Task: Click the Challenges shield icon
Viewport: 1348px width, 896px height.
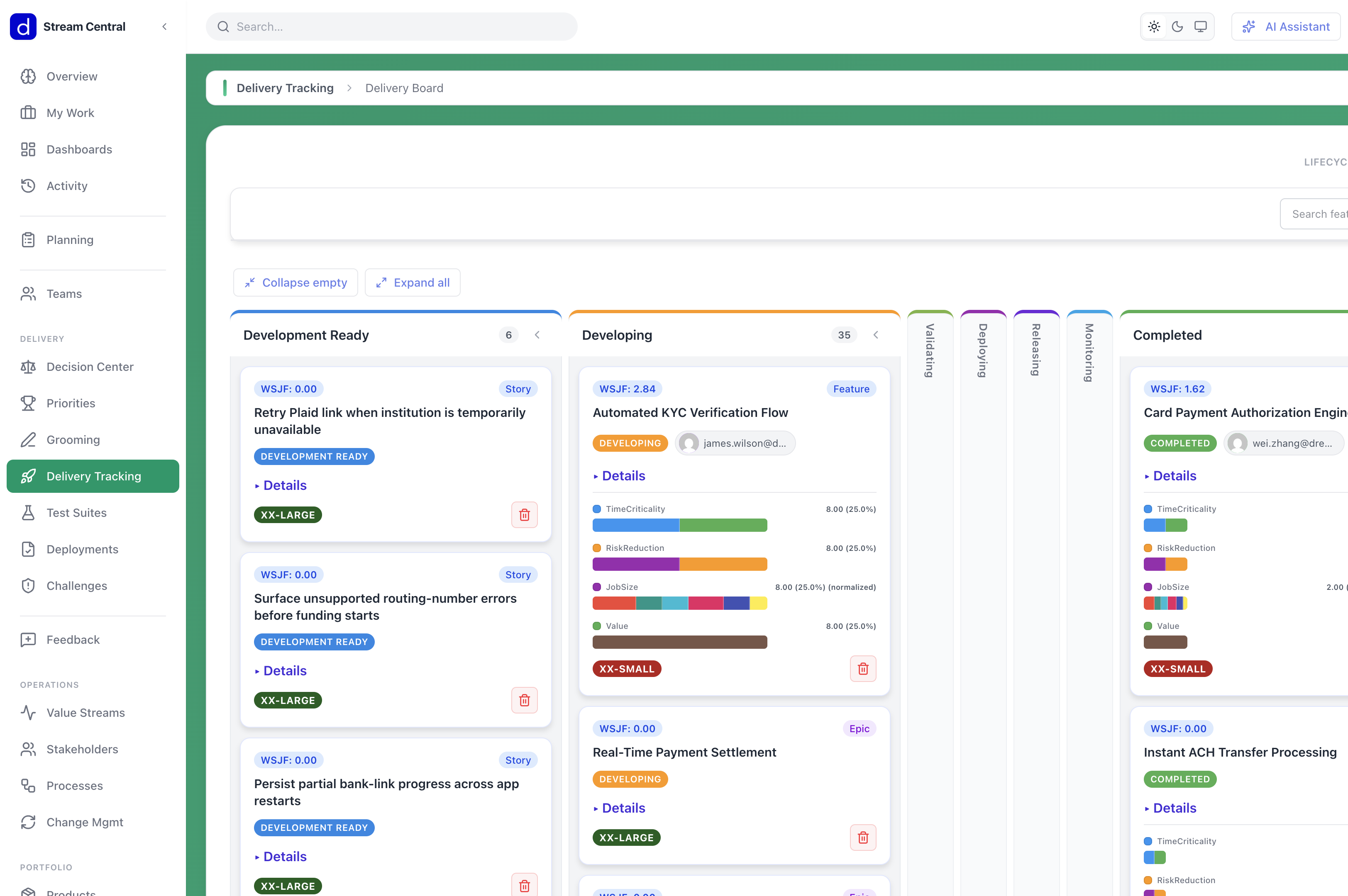Action: tap(28, 586)
